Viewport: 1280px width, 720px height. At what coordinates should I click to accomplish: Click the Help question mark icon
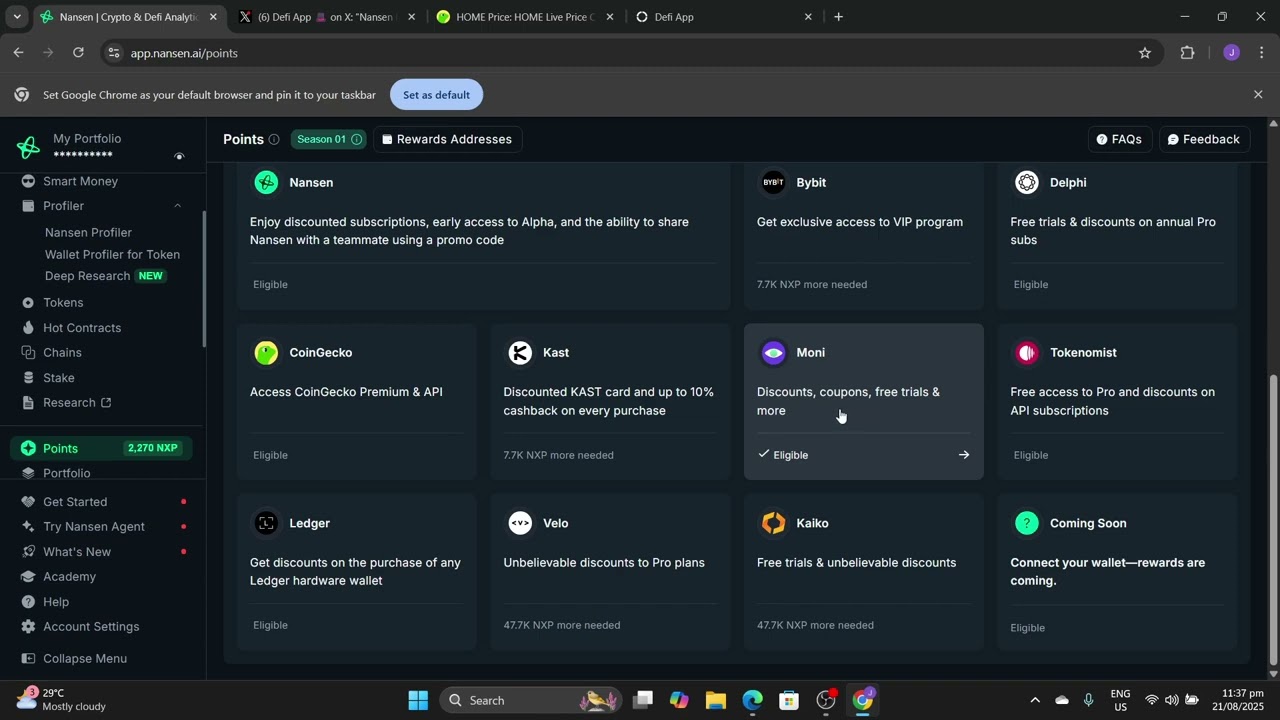coord(28,602)
